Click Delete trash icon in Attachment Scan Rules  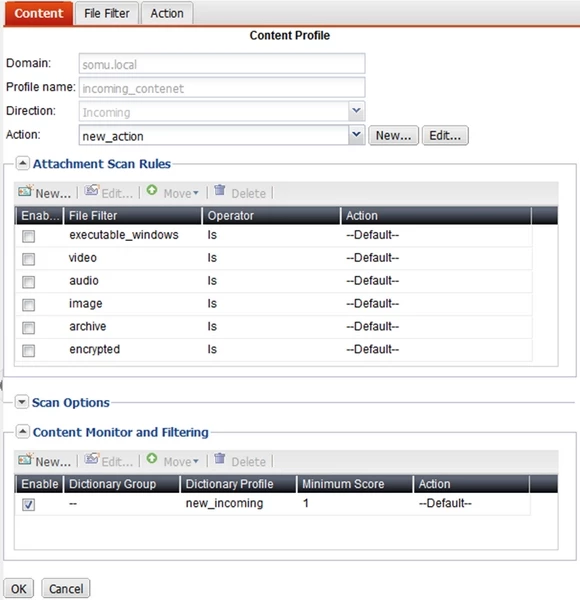(x=220, y=190)
